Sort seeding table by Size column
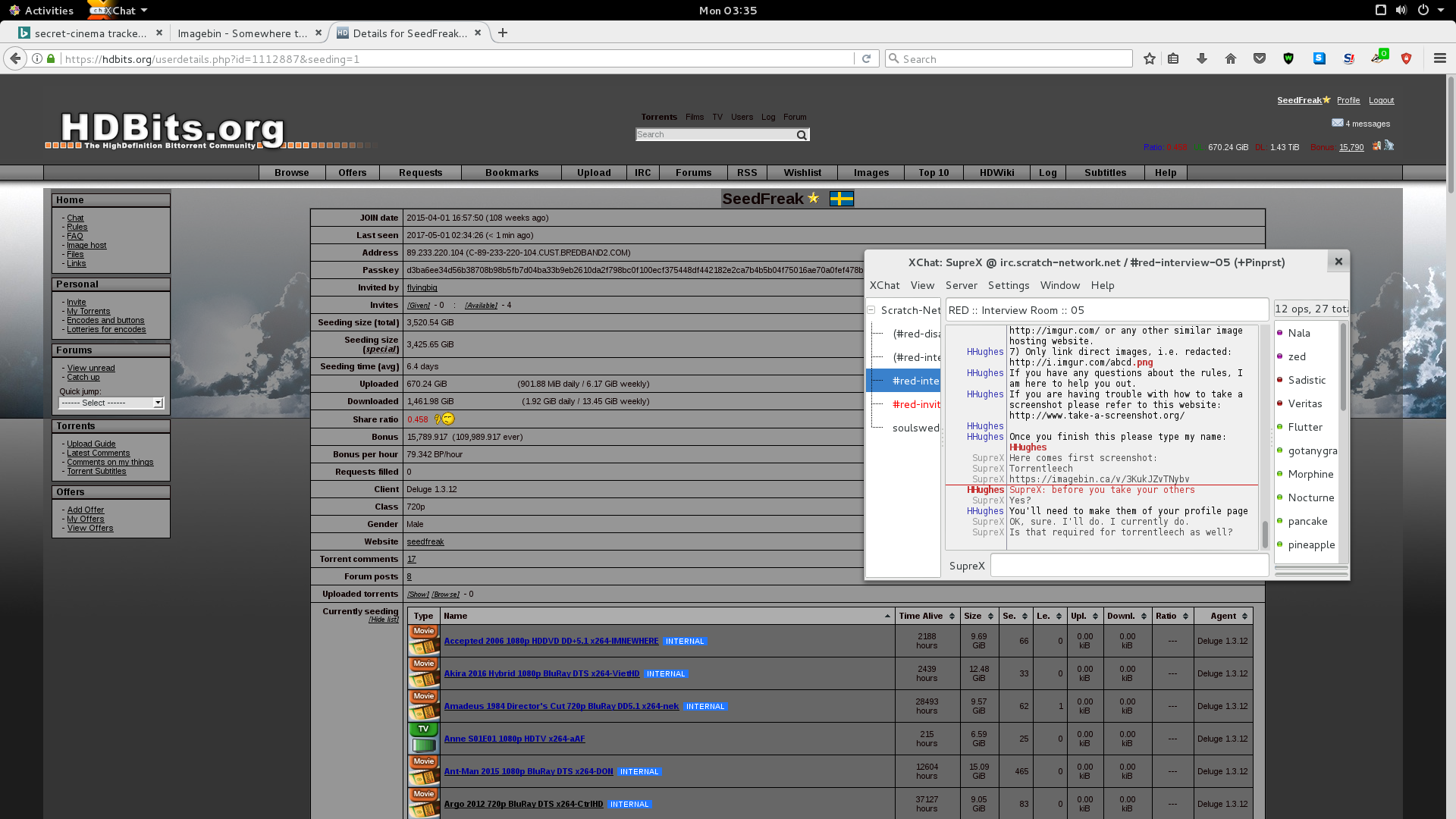Viewport: 1456px width, 819px height. tap(980, 616)
